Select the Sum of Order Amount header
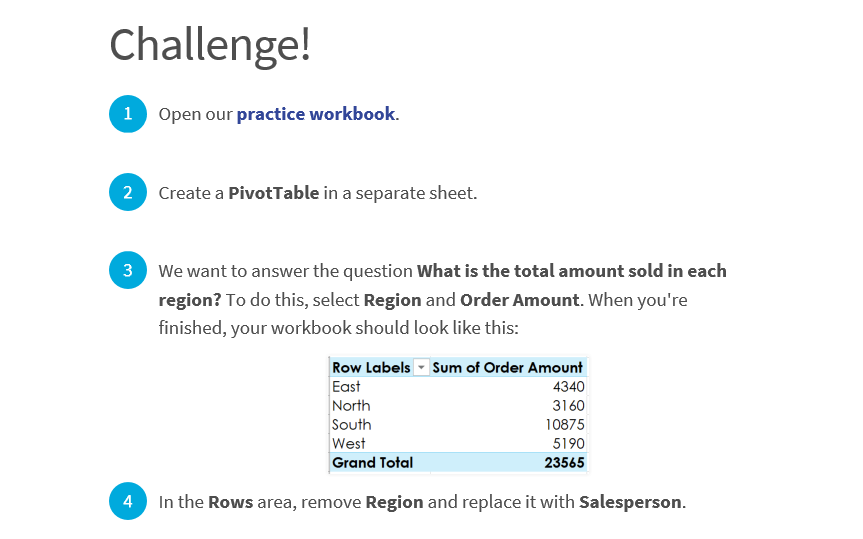The height and width of the screenshot is (539, 863). click(x=507, y=367)
